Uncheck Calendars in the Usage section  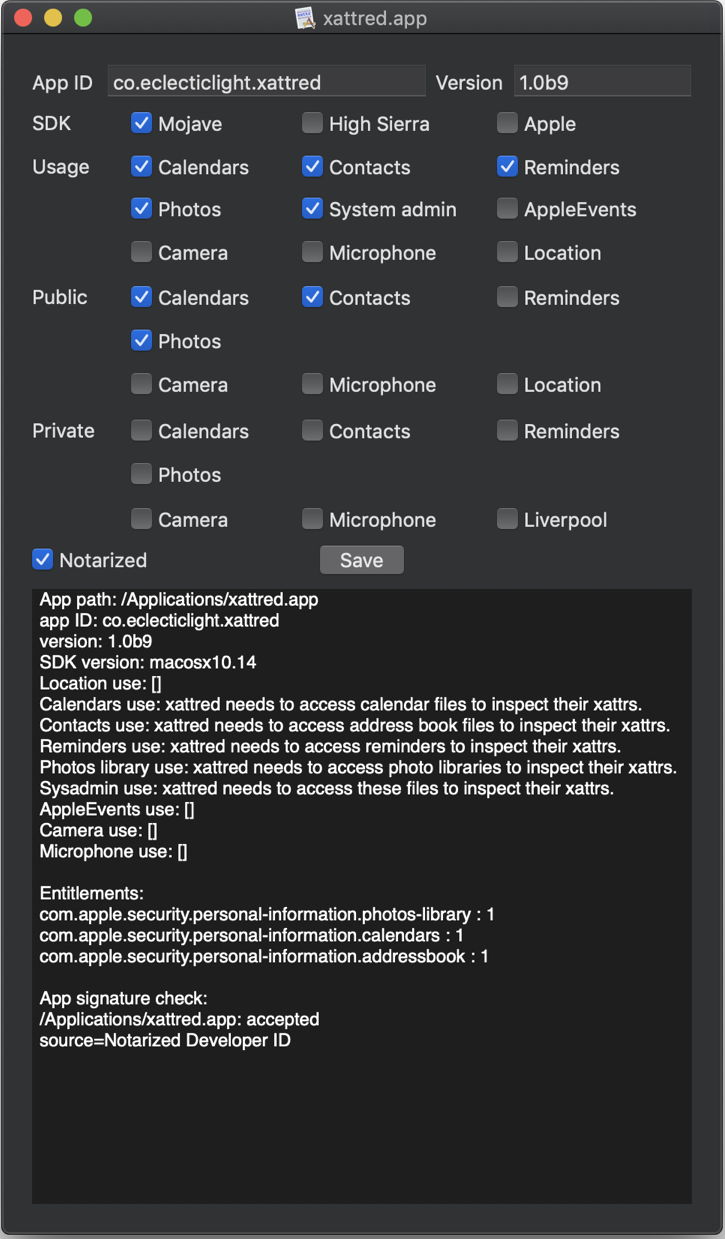pyautogui.click(x=142, y=167)
